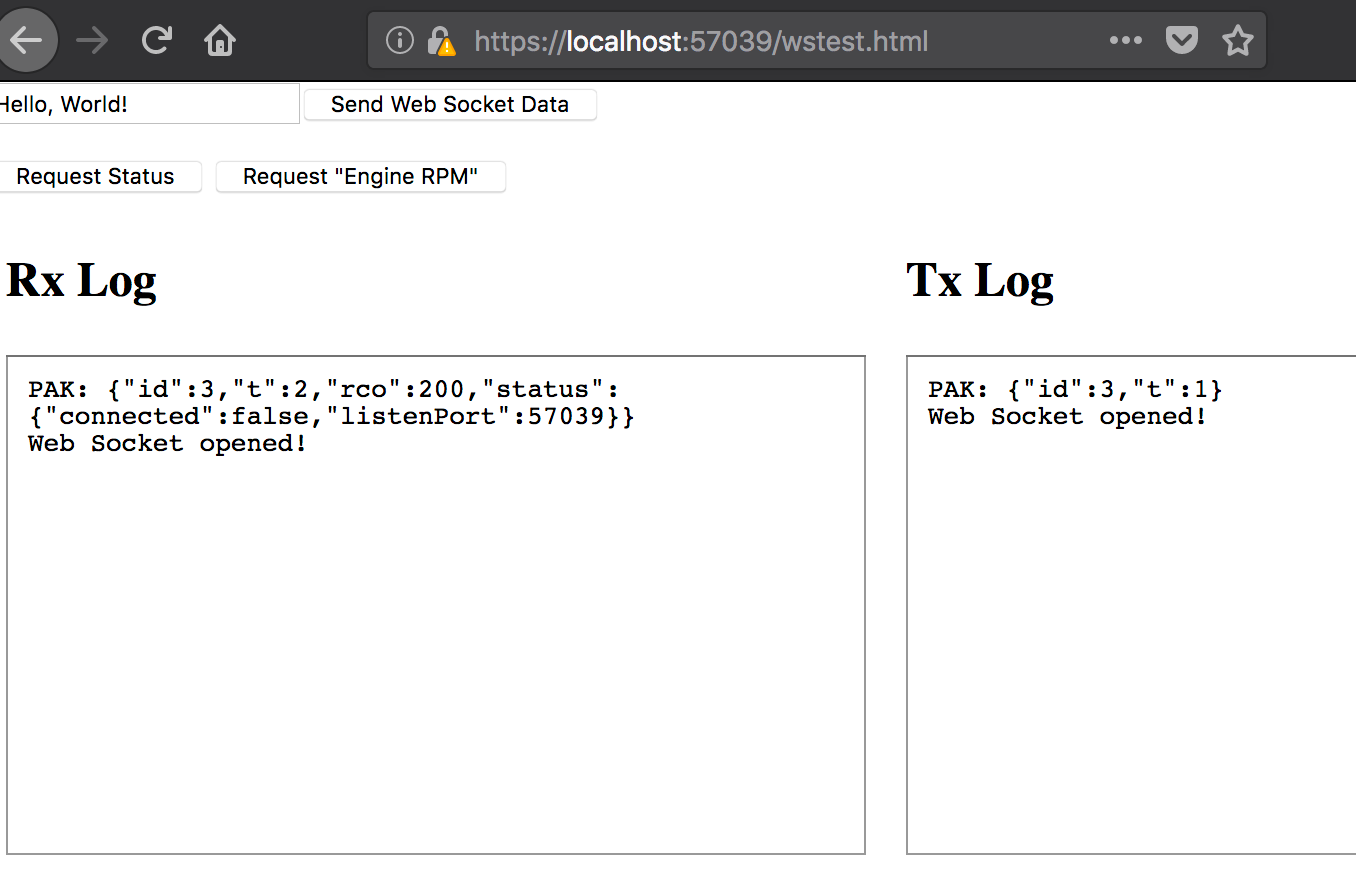Click "Web Socket opened!" in Tx Log
1356x886 pixels.
tap(1068, 416)
